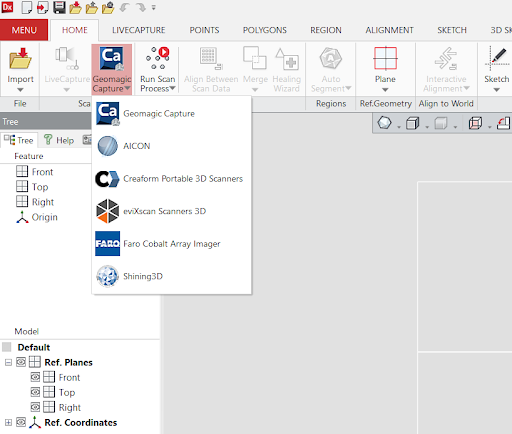Select Creaform Portable 3D Scanners

171,179
